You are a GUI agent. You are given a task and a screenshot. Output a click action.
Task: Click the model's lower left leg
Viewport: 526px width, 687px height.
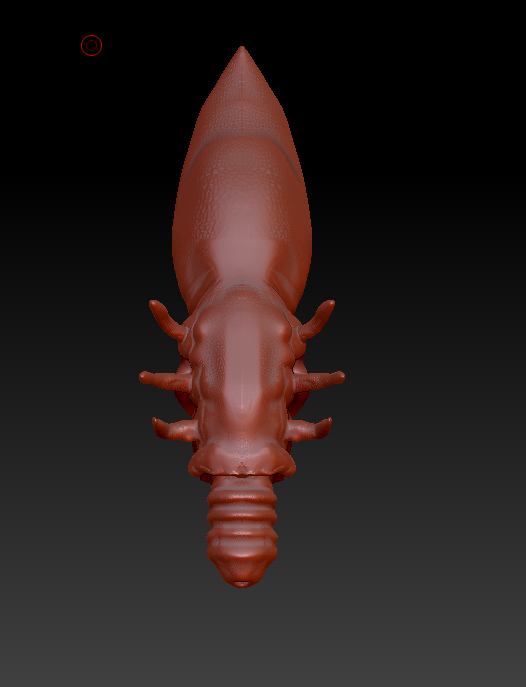(174, 429)
